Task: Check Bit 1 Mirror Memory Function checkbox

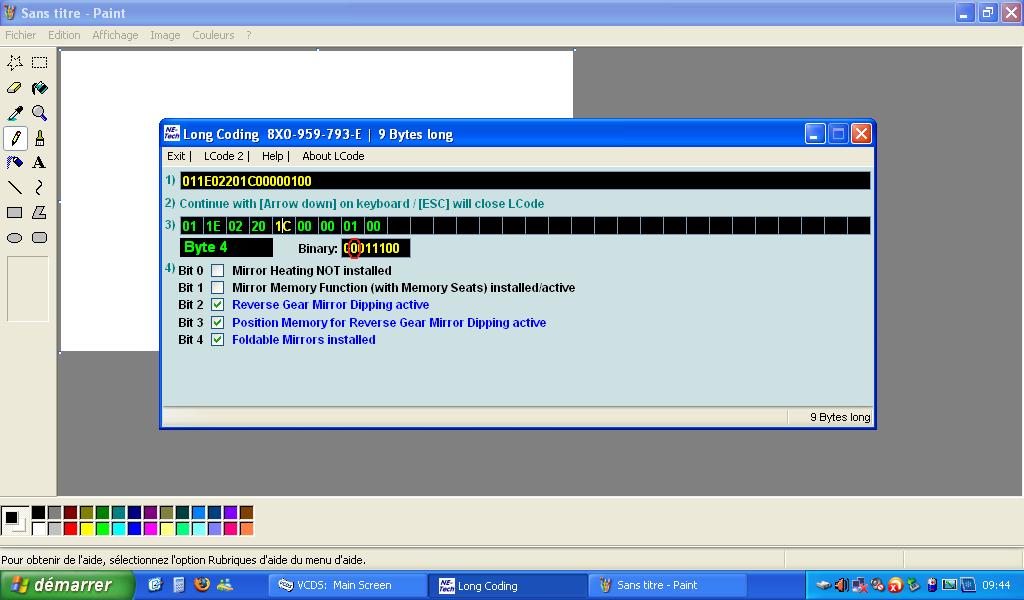Action: [x=217, y=288]
